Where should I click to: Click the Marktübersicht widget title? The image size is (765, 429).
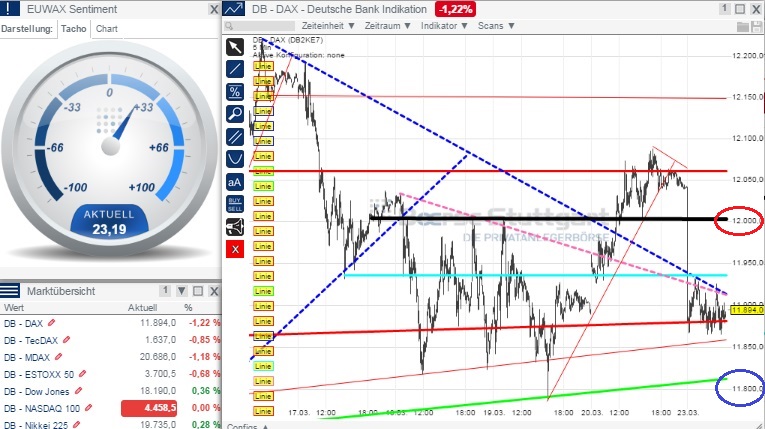[61, 291]
